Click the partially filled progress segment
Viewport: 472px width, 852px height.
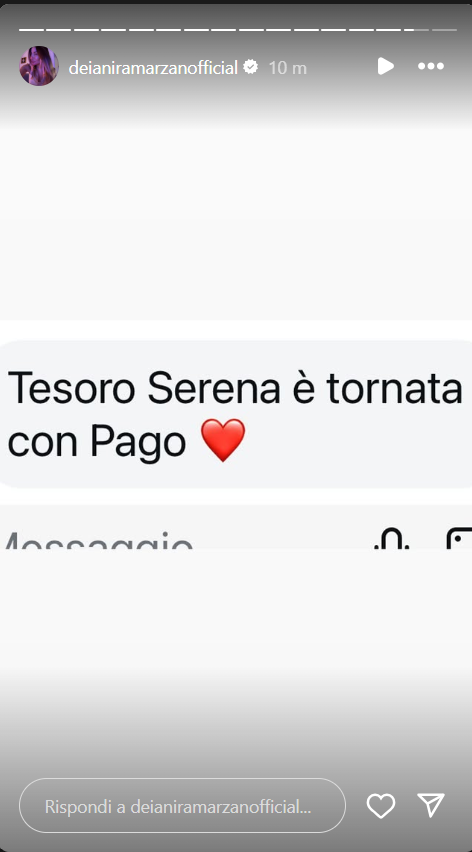(416, 30)
